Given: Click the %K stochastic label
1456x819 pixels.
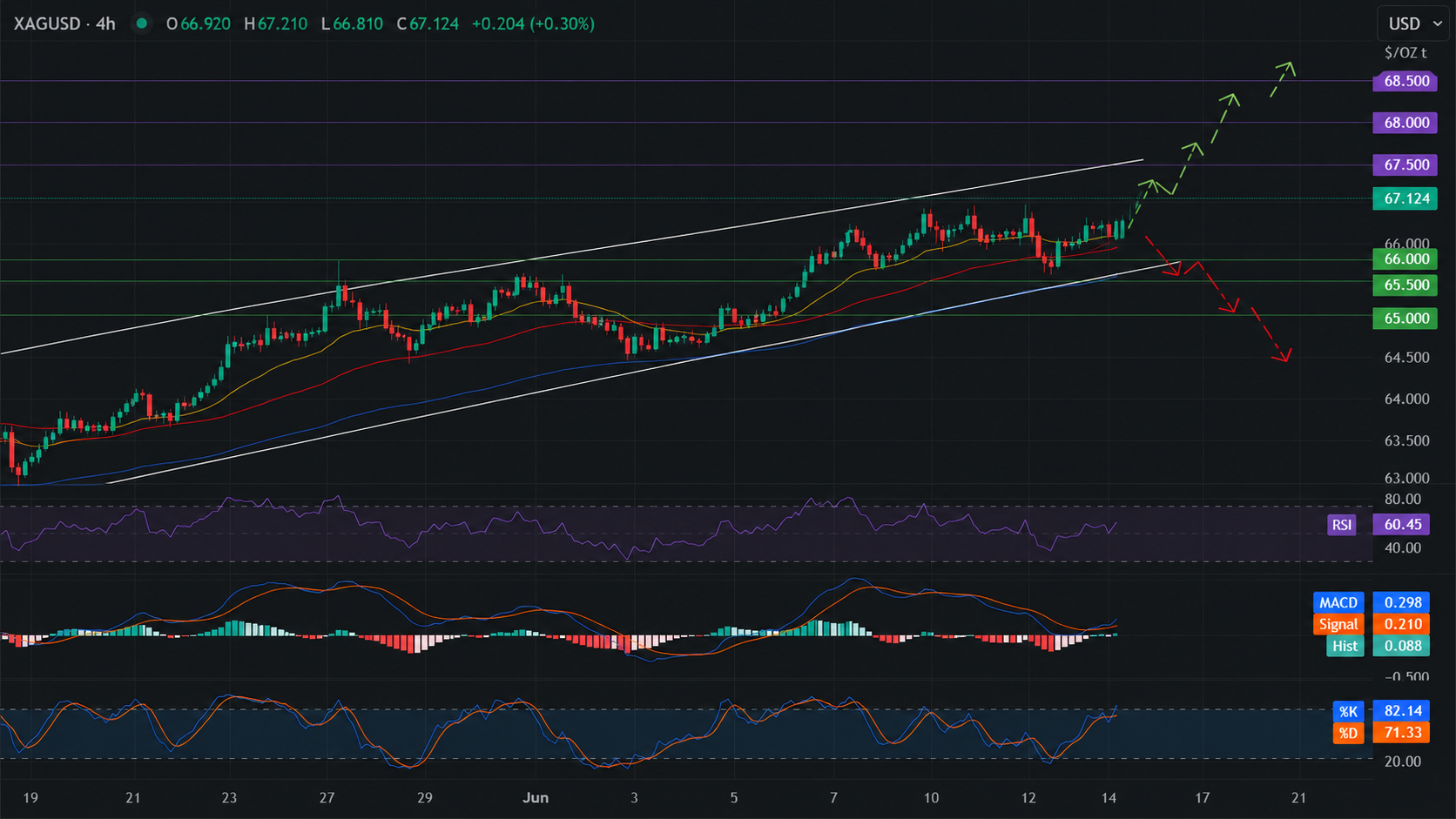Looking at the screenshot, I should [x=1348, y=711].
